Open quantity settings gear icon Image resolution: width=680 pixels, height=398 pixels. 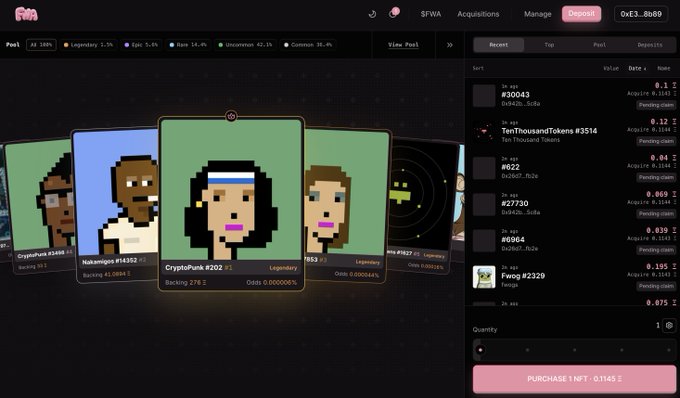(x=669, y=325)
